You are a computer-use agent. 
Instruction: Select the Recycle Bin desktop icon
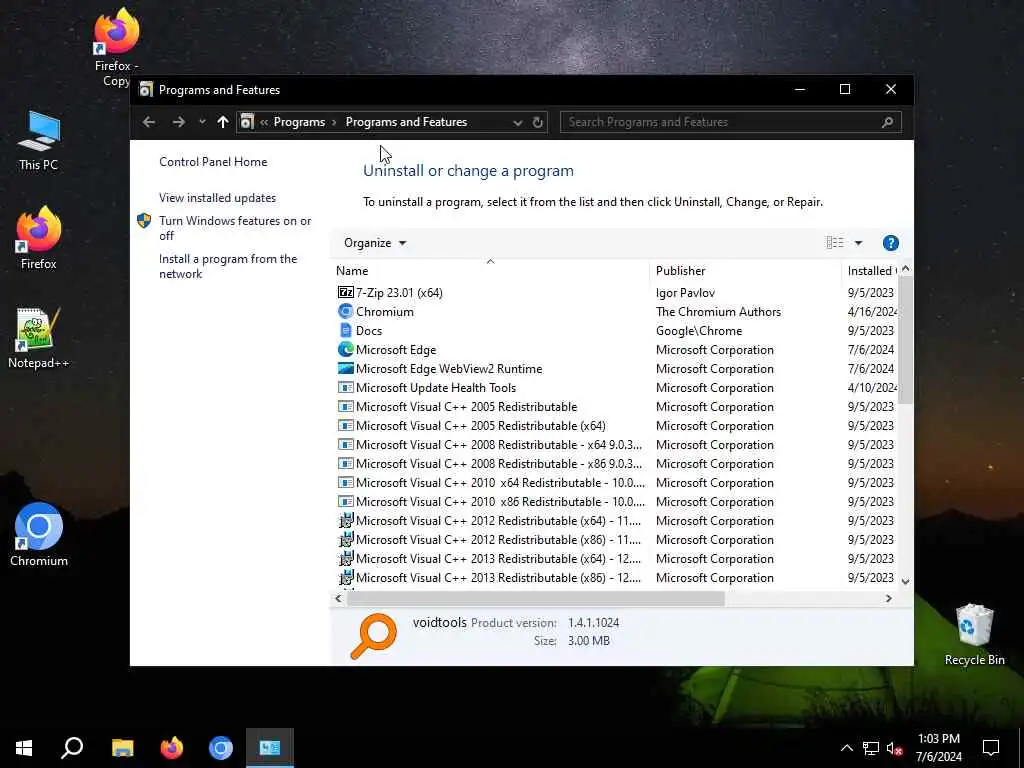point(974,635)
